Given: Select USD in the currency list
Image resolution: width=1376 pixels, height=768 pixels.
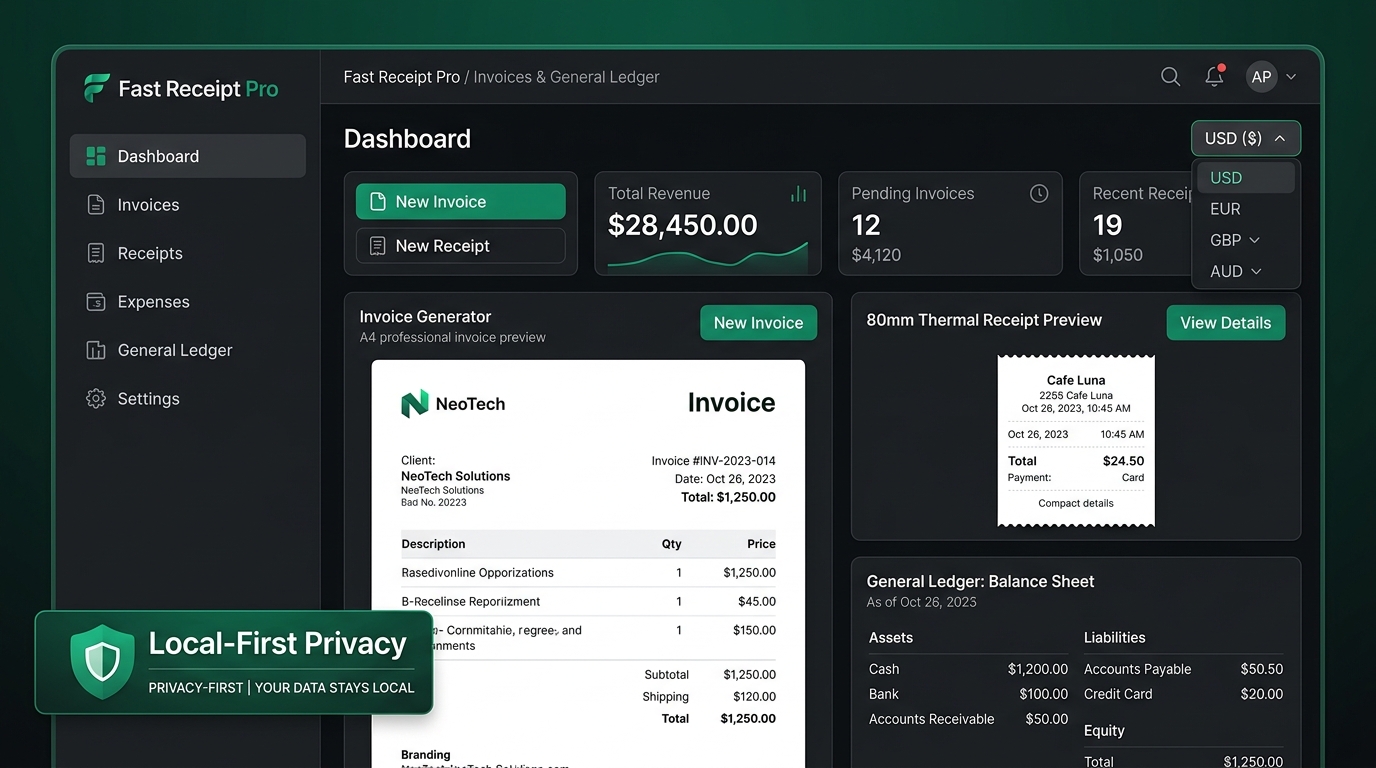Looking at the screenshot, I should point(1246,178).
